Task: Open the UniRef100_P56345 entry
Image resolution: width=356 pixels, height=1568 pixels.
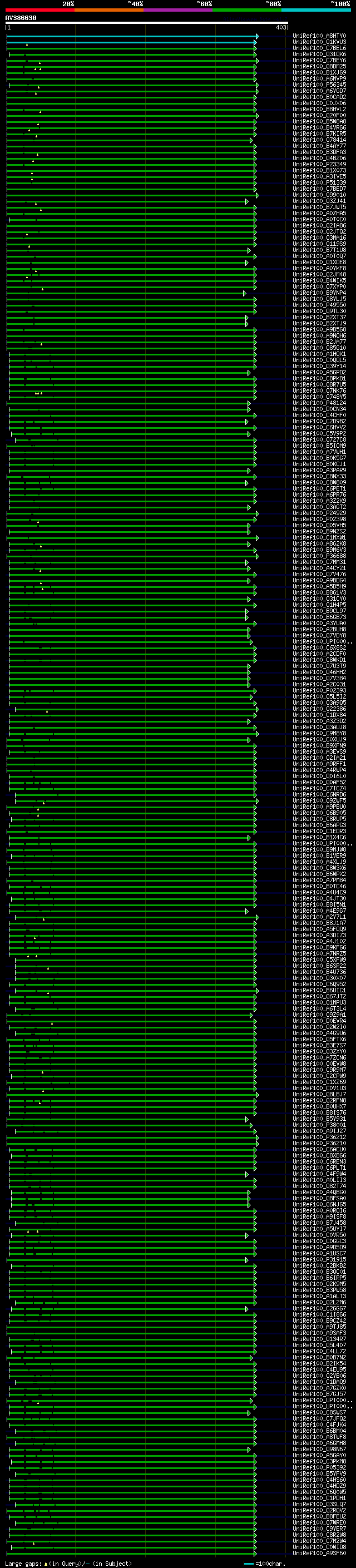Action: coord(319,85)
